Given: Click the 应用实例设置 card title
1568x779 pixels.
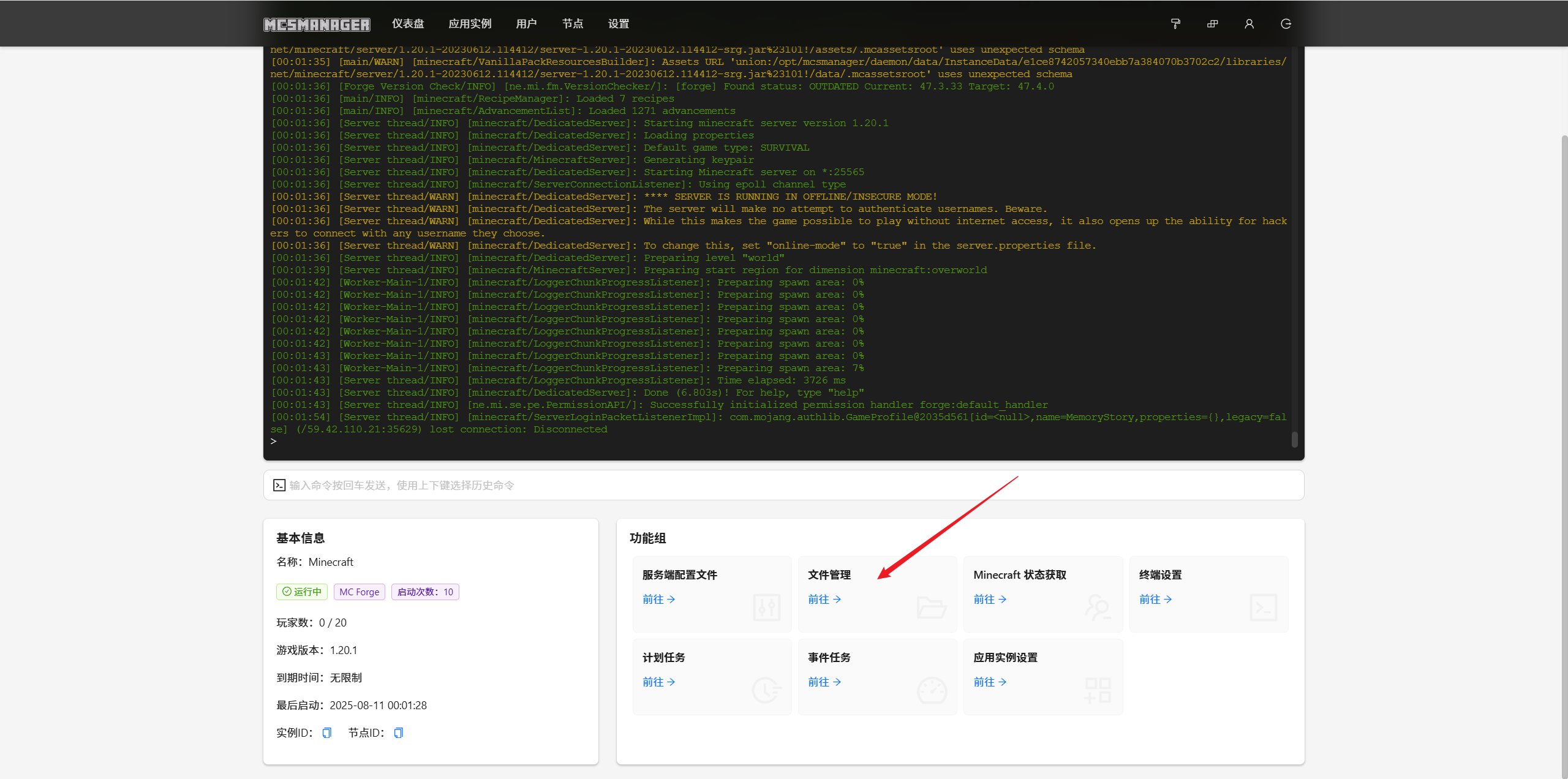Looking at the screenshot, I should [x=1006, y=658].
